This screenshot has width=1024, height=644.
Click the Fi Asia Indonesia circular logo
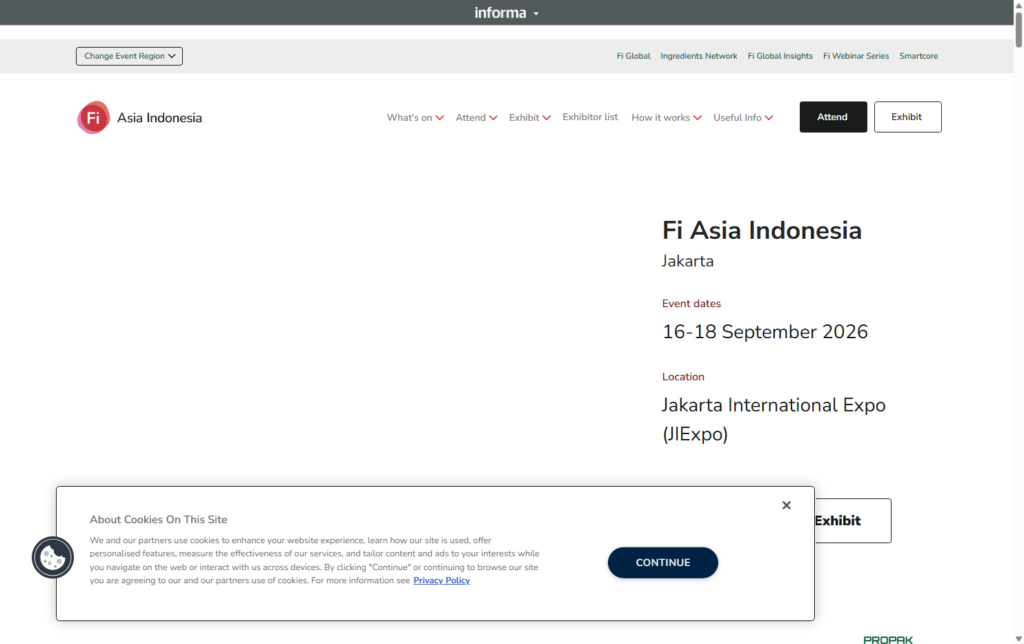pyautogui.click(x=93, y=117)
